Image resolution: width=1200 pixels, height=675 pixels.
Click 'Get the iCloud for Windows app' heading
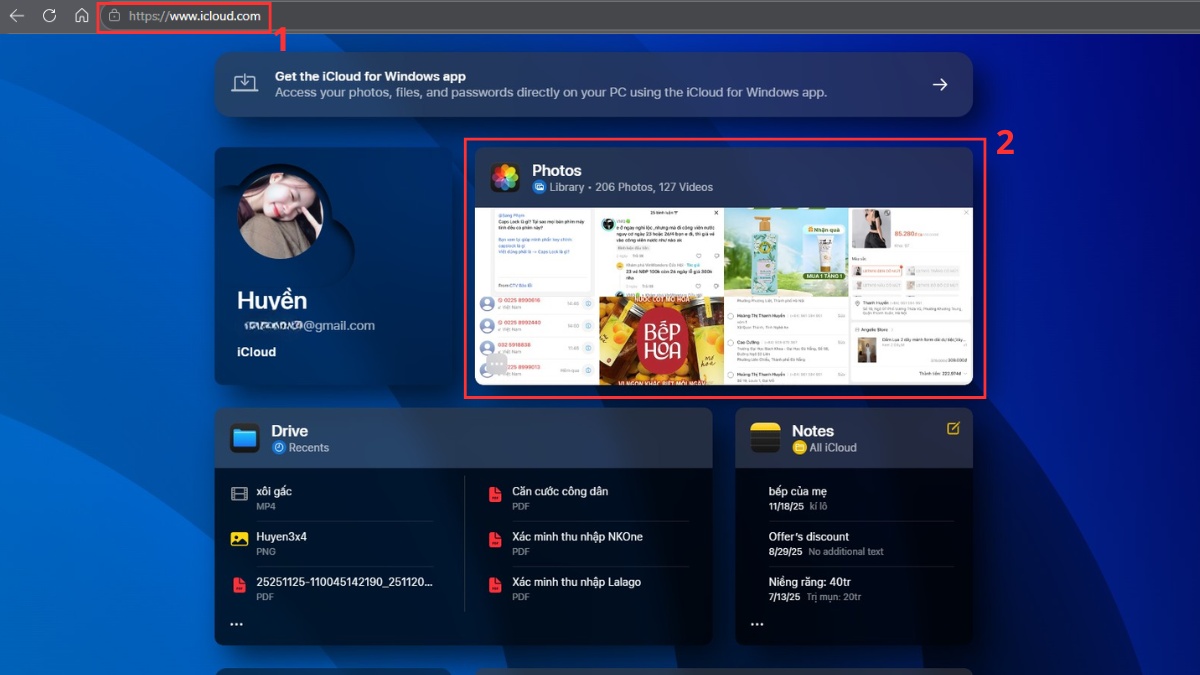coord(370,76)
